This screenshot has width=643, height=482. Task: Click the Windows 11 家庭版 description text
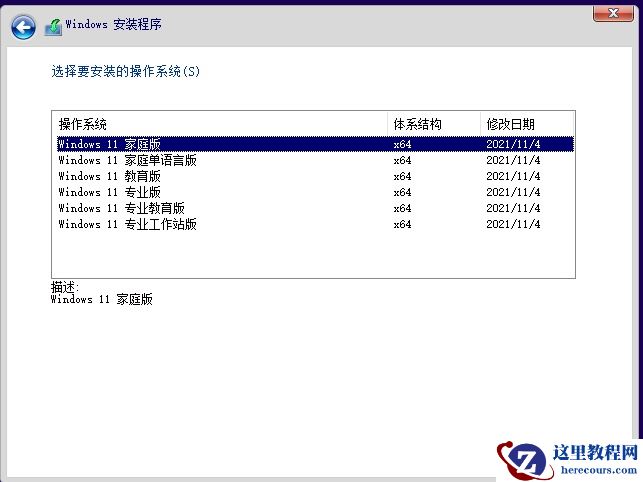(102, 299)
